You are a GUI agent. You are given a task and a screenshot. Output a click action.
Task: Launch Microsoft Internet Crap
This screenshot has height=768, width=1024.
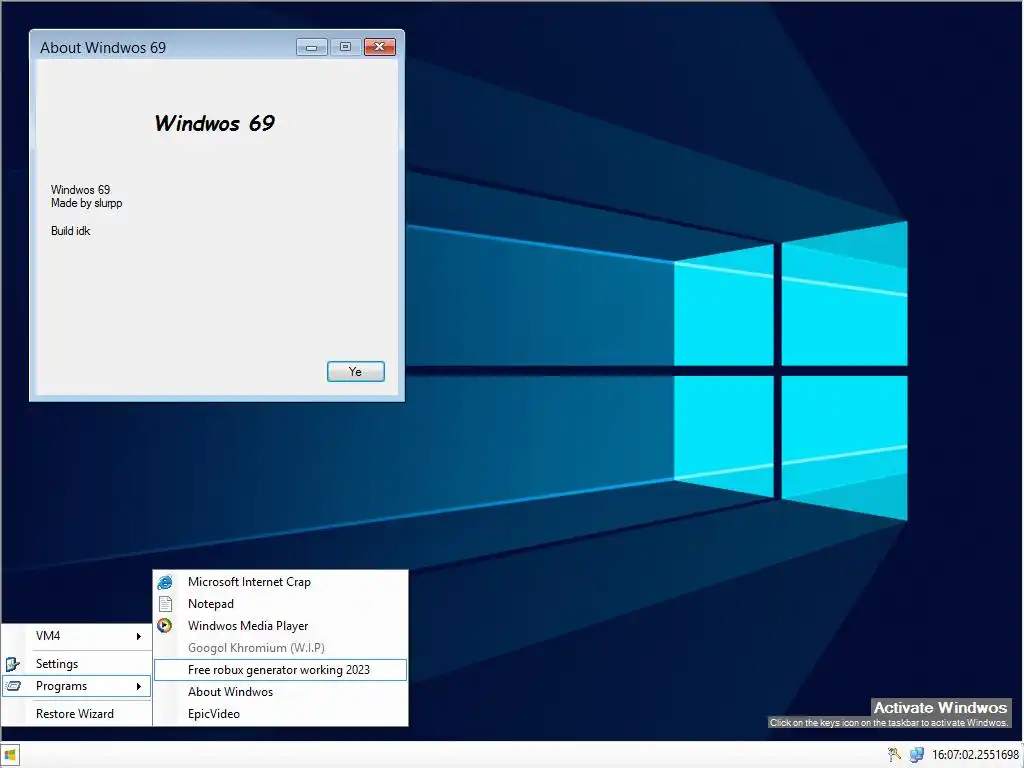(x=281, y=582)
